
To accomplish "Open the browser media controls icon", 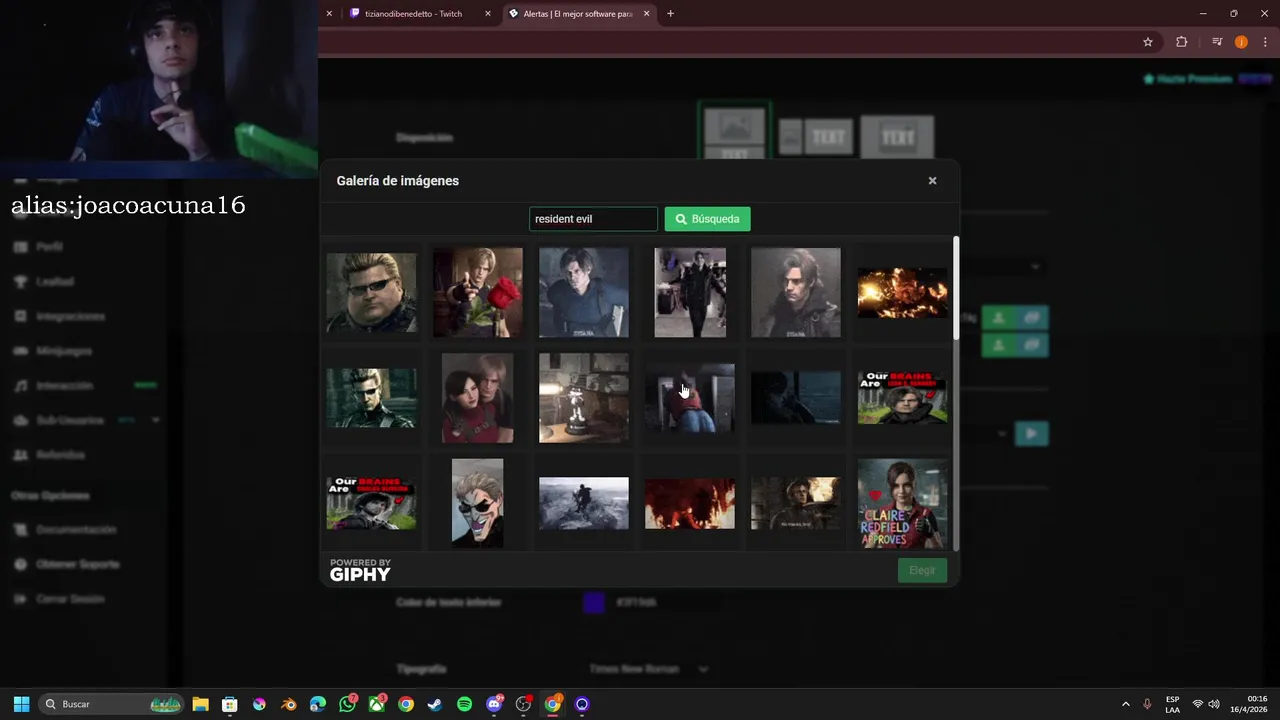I will pyautogui.click(x=1217, y=42).
